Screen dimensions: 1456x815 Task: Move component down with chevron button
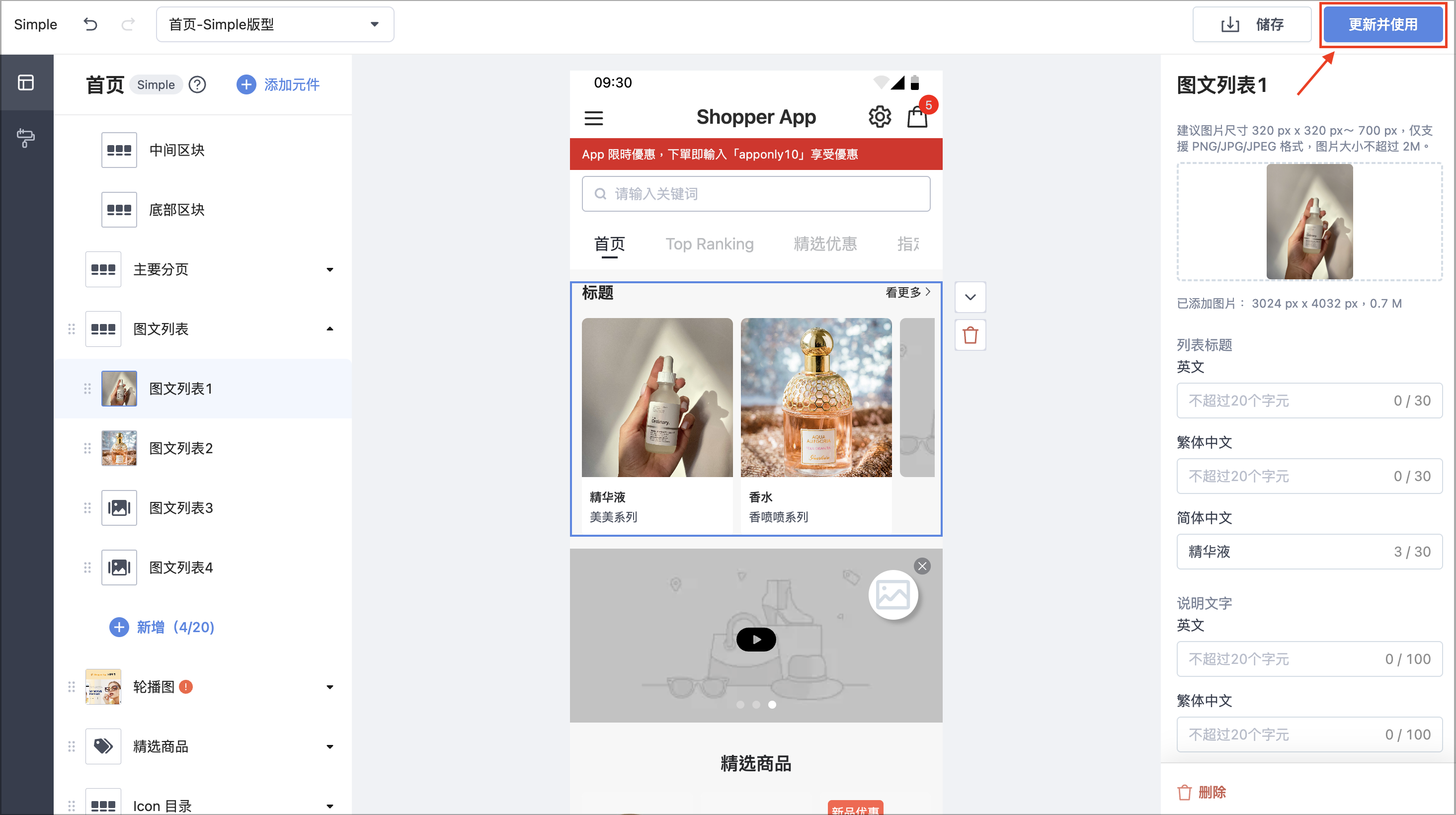pos(971,297)
